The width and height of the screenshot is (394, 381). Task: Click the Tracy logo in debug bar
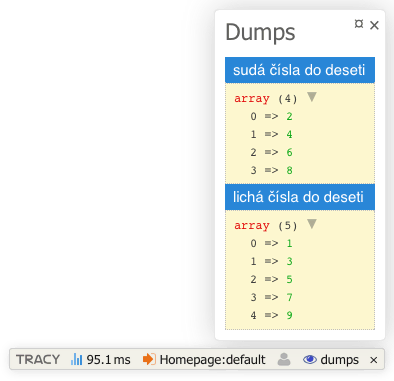coord(38,360)
